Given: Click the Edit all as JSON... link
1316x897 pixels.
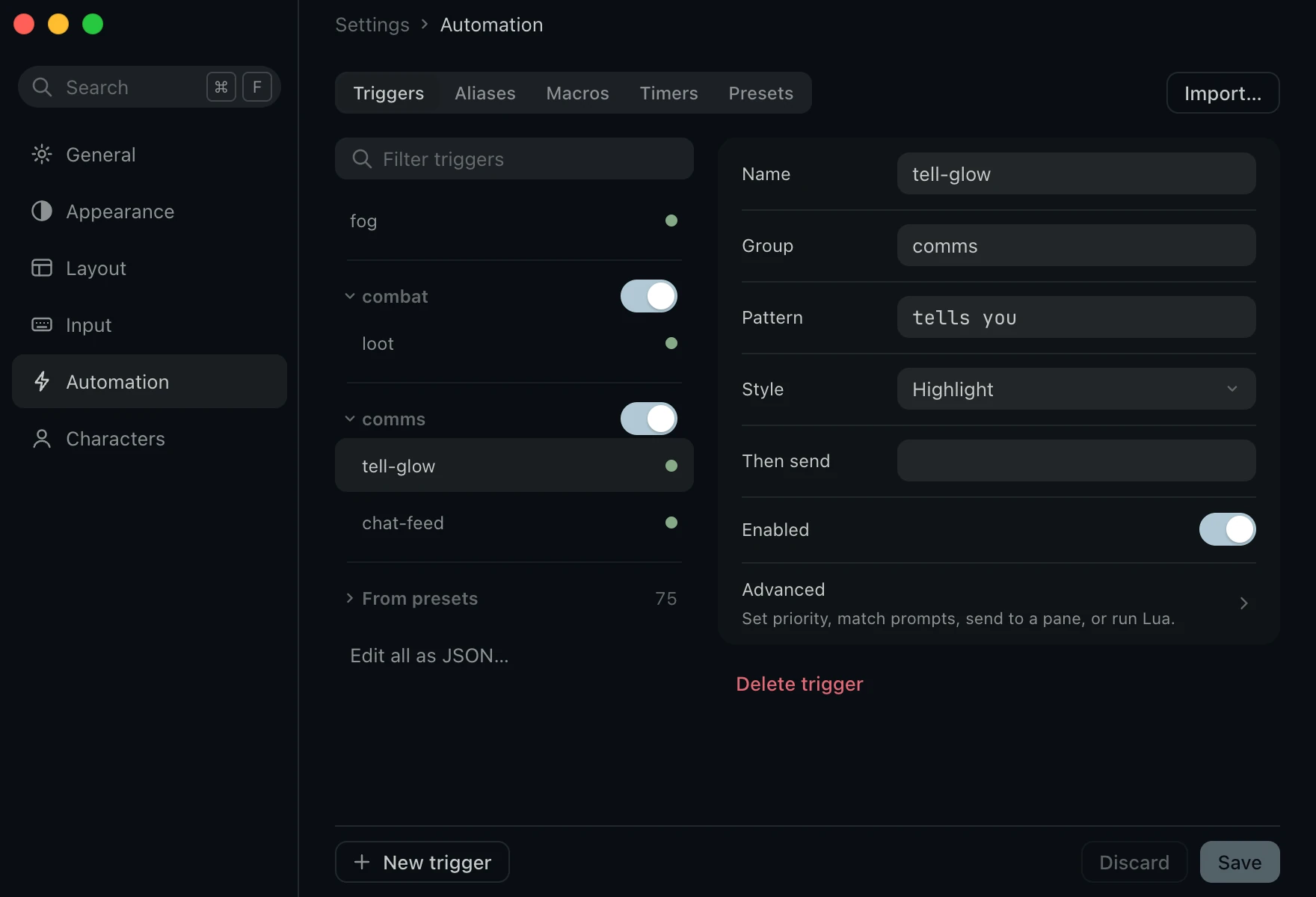Looking at the screenshot, I should click(x=429, y=656).
